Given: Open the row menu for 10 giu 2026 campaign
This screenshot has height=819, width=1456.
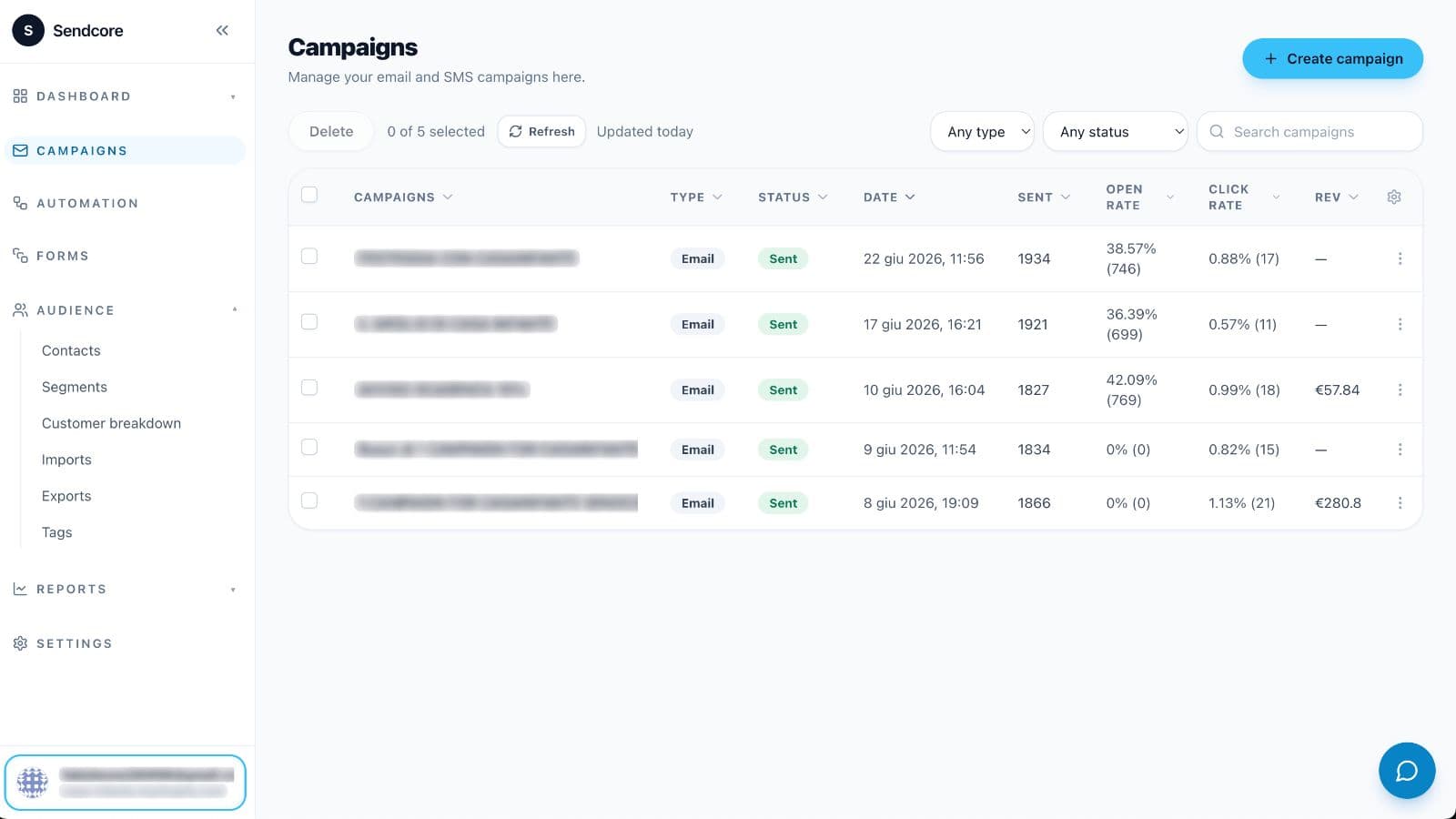Looking at the screenshot, I should (1400, 389).
